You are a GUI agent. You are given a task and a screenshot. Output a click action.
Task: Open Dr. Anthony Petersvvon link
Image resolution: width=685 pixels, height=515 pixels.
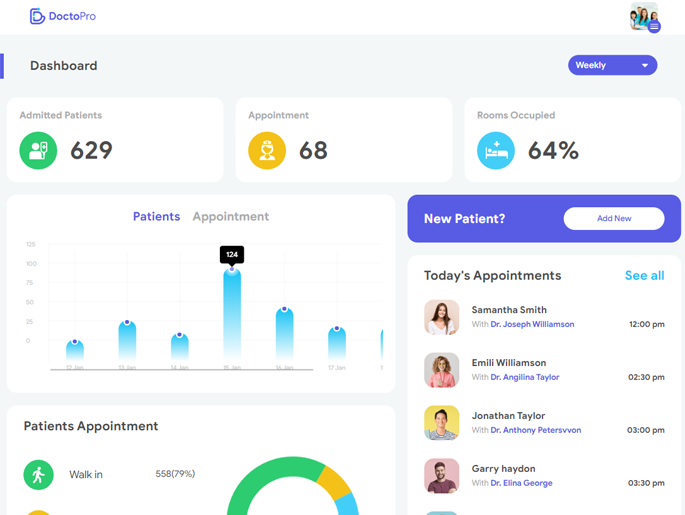tap(536, 430)
